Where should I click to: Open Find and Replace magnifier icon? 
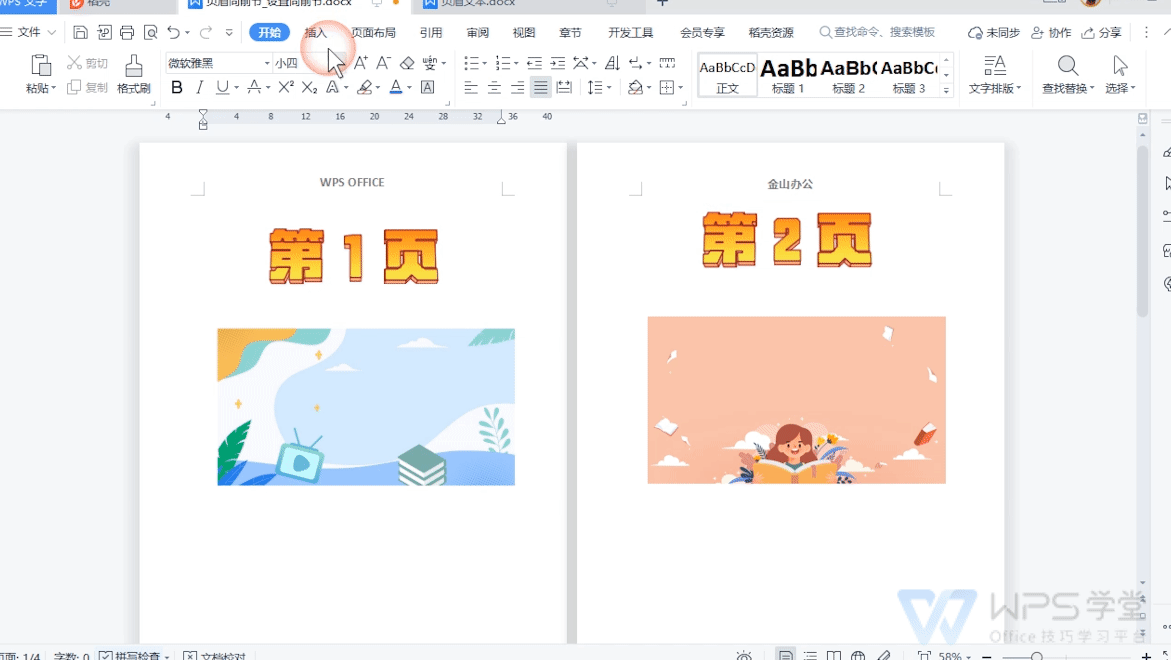point(1068,66)
